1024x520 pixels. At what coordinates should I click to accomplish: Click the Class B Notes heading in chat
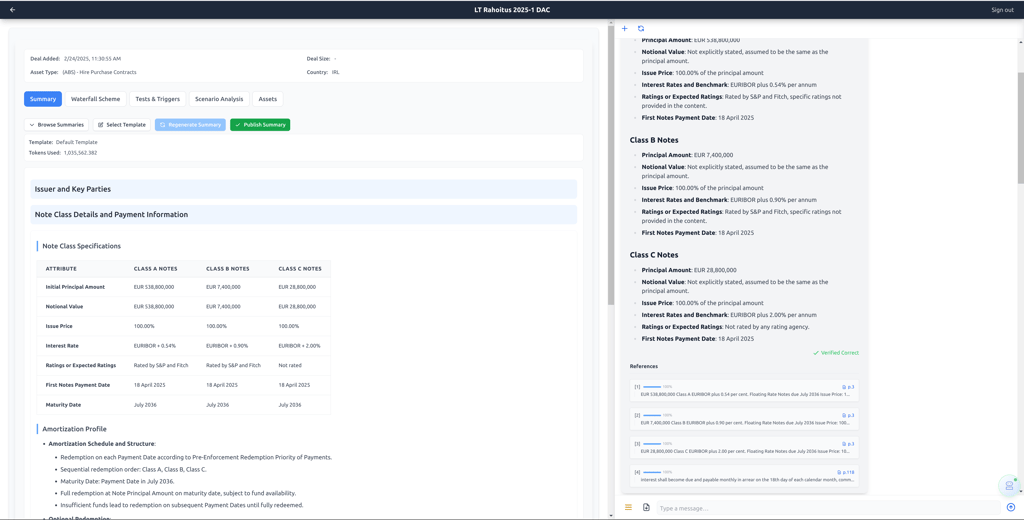tap(654, 140)
